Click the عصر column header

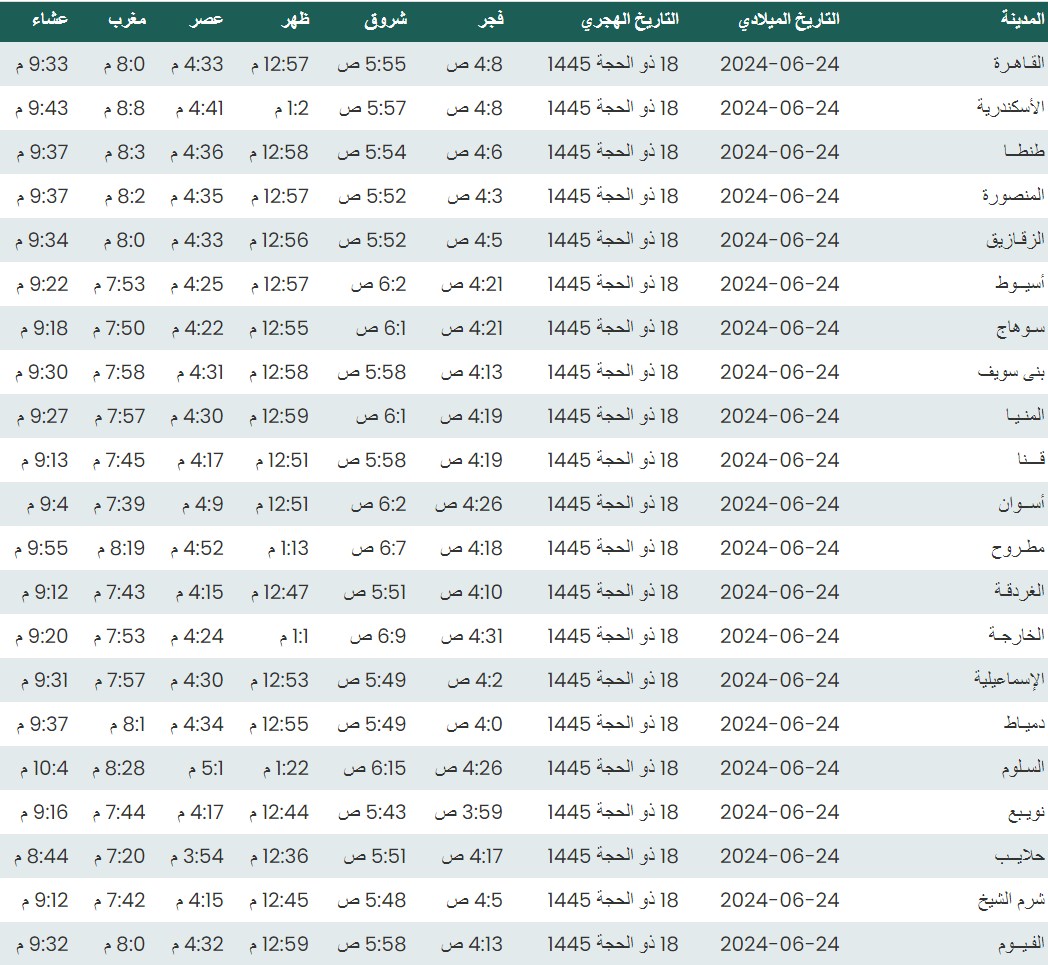[x=208, y=20]
